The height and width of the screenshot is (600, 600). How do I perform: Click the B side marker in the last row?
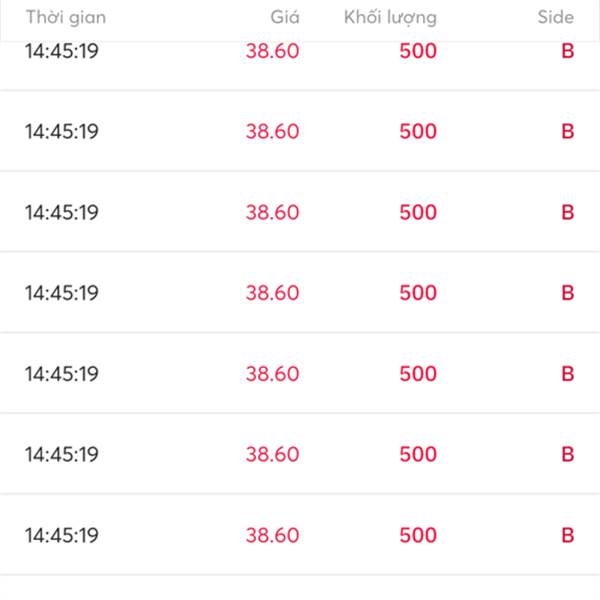tap(567, 535)
